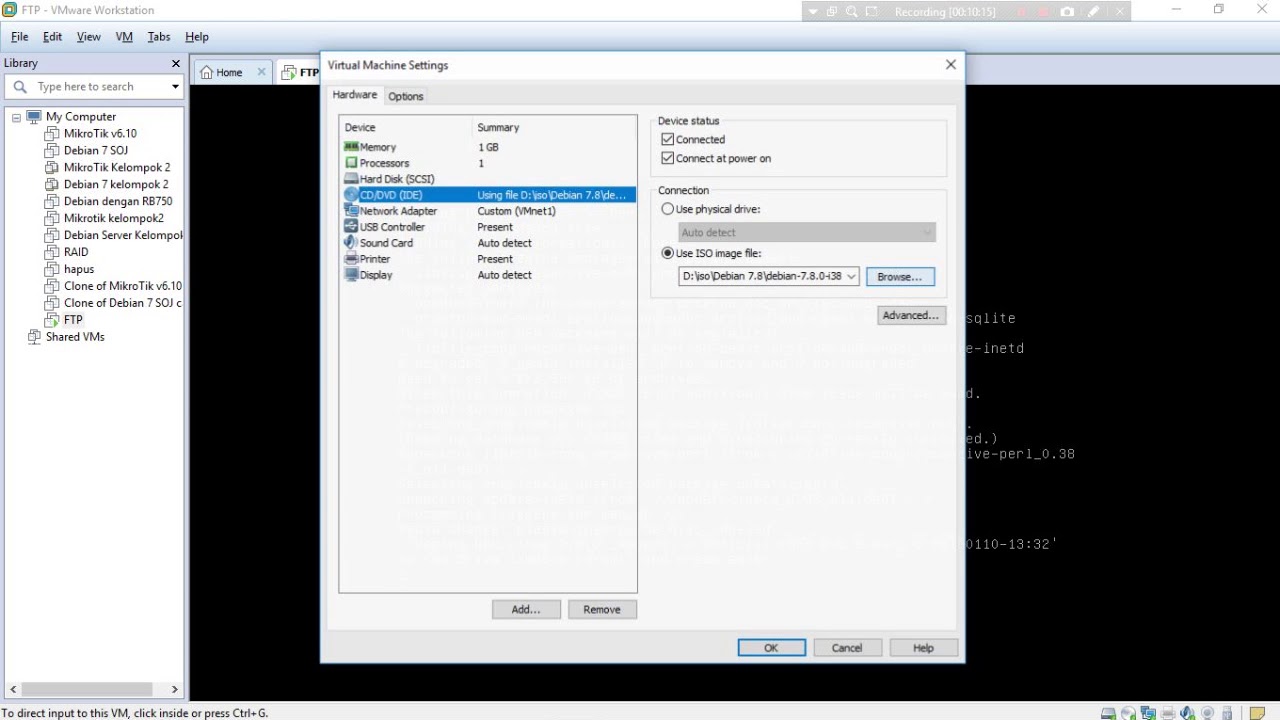Click the recorder zoom magnifier icon
This screenshot has width=1280, height=720.
851,12
